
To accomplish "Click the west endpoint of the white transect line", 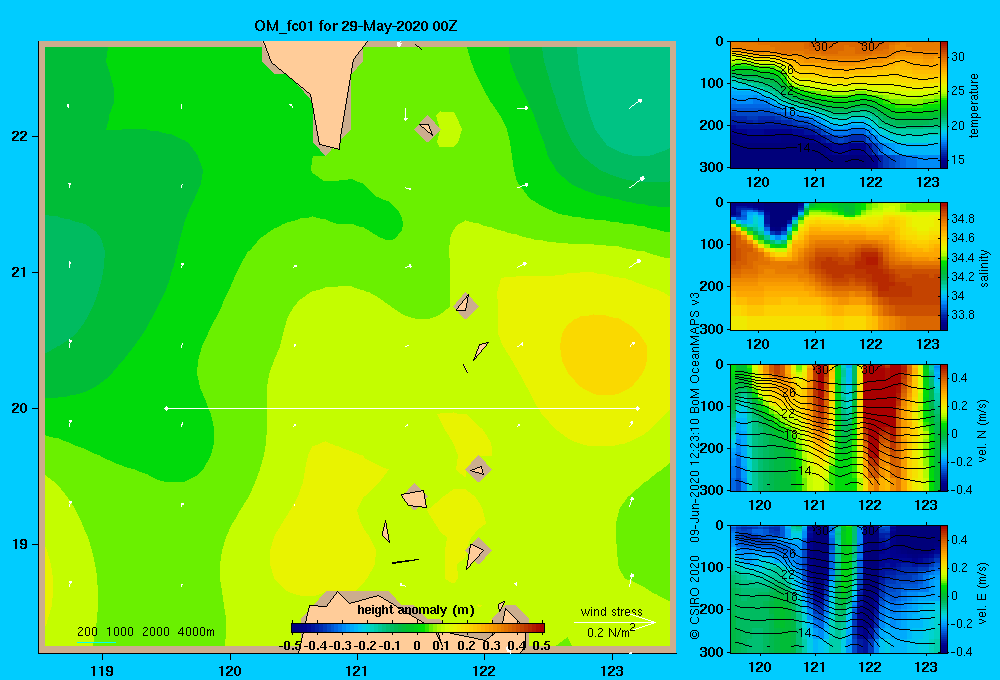I will click(x=166, y=408).
